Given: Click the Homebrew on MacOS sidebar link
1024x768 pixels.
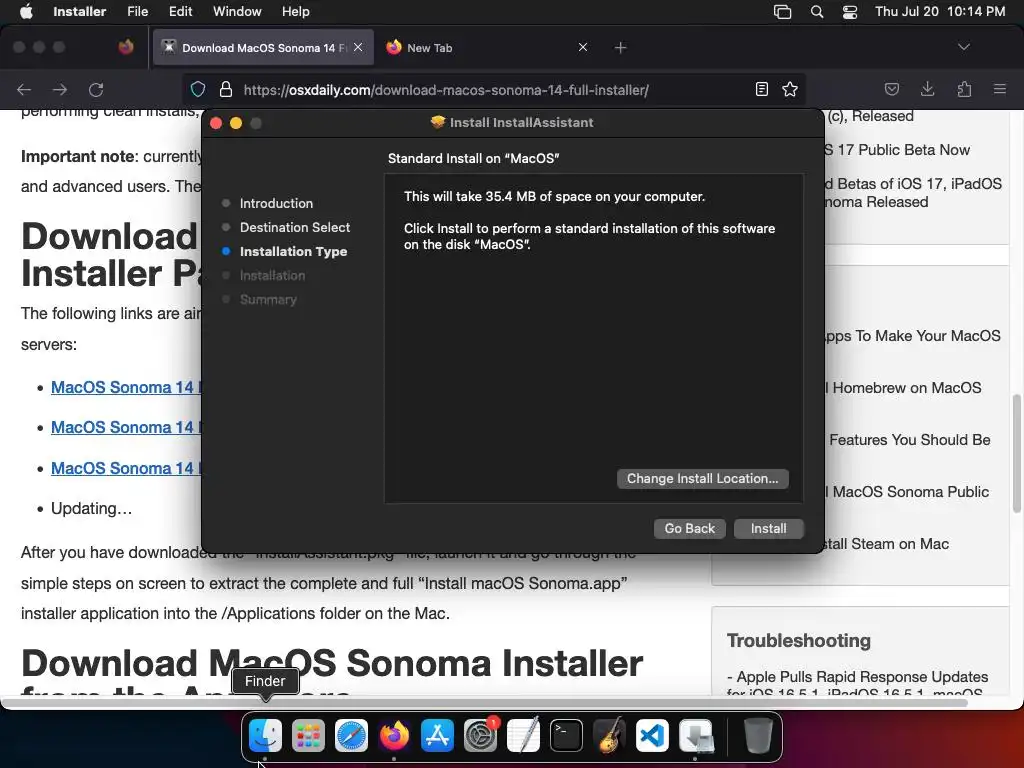Looking at the screenshot, I should point(903,388).
